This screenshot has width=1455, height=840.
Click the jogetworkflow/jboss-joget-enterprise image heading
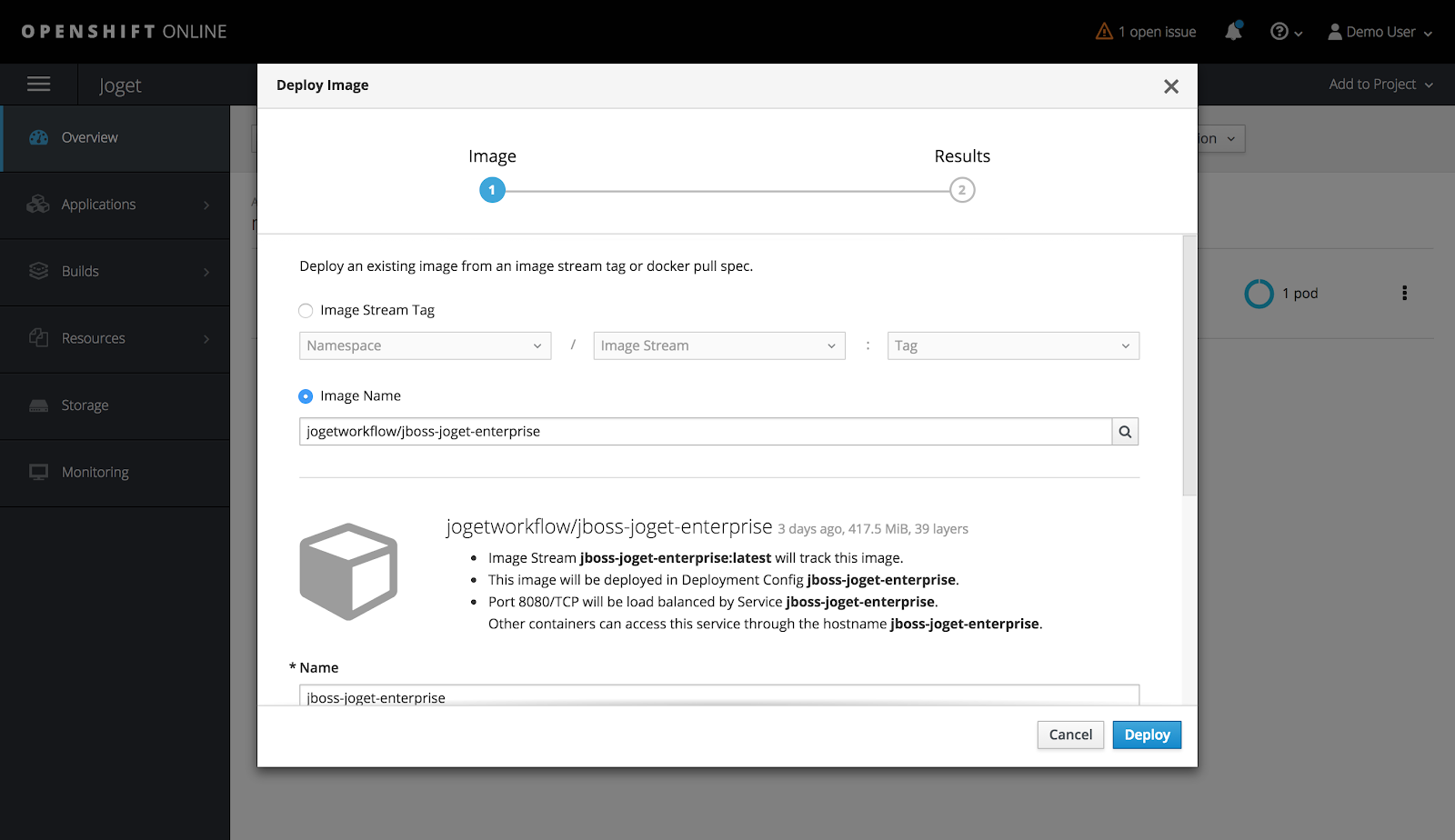click(x=609, y=527)
